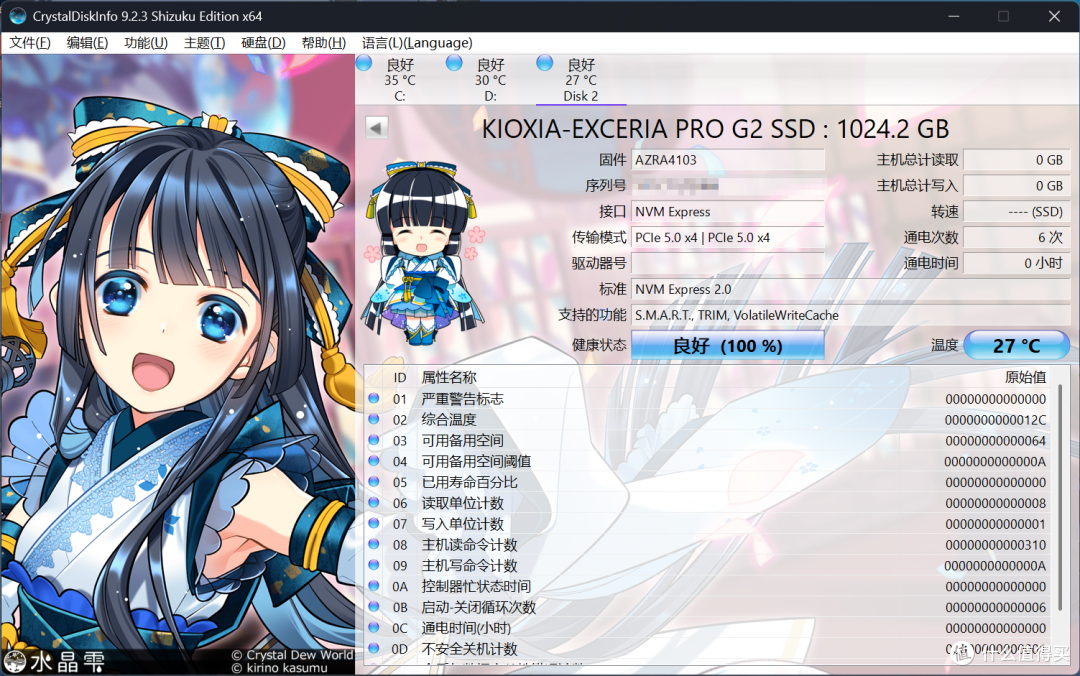Image resolution: width=1080 pixels, height=676 pixels.
Task: Click the 27 °C temperature display
Action: pos(1017,344)
